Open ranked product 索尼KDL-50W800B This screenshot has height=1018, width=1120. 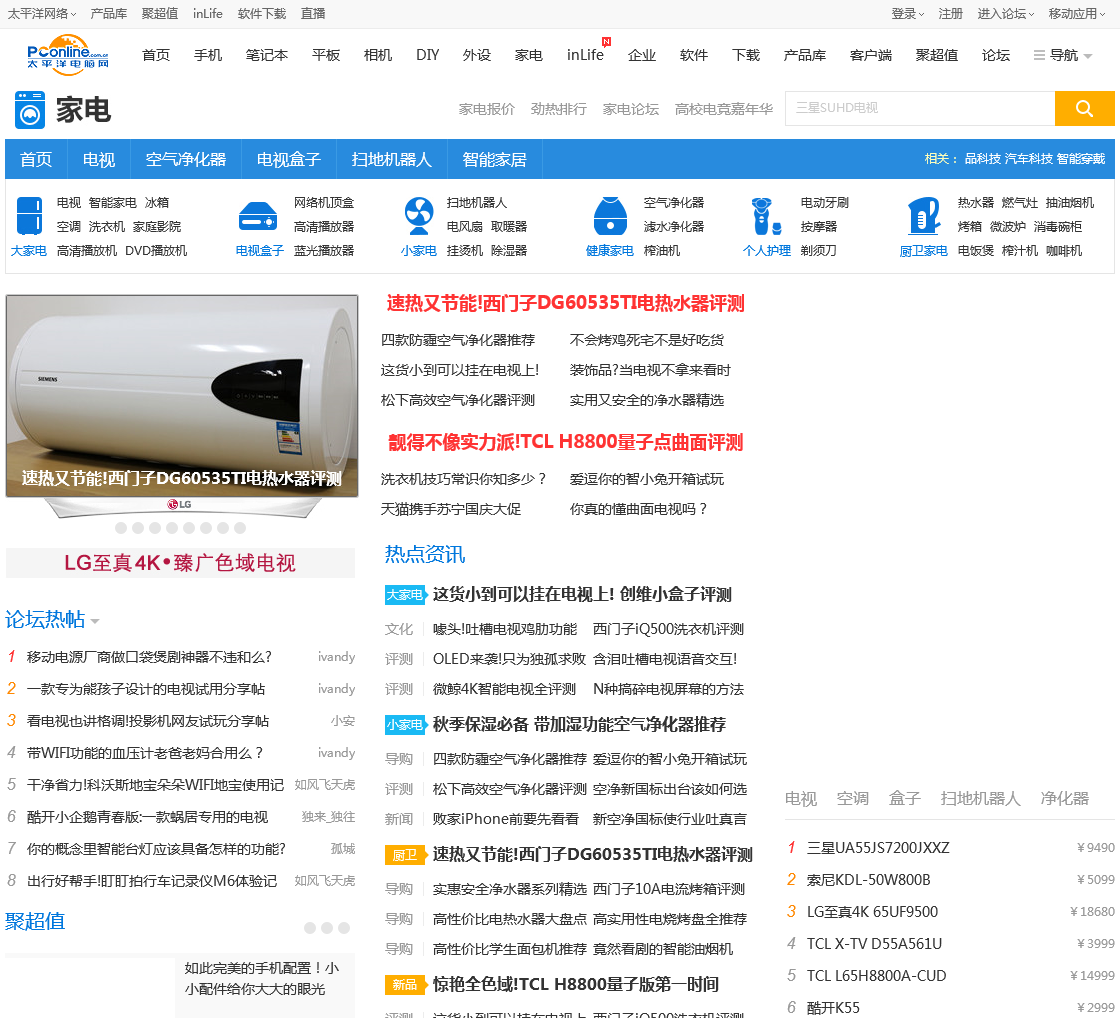tap(869, 879)
